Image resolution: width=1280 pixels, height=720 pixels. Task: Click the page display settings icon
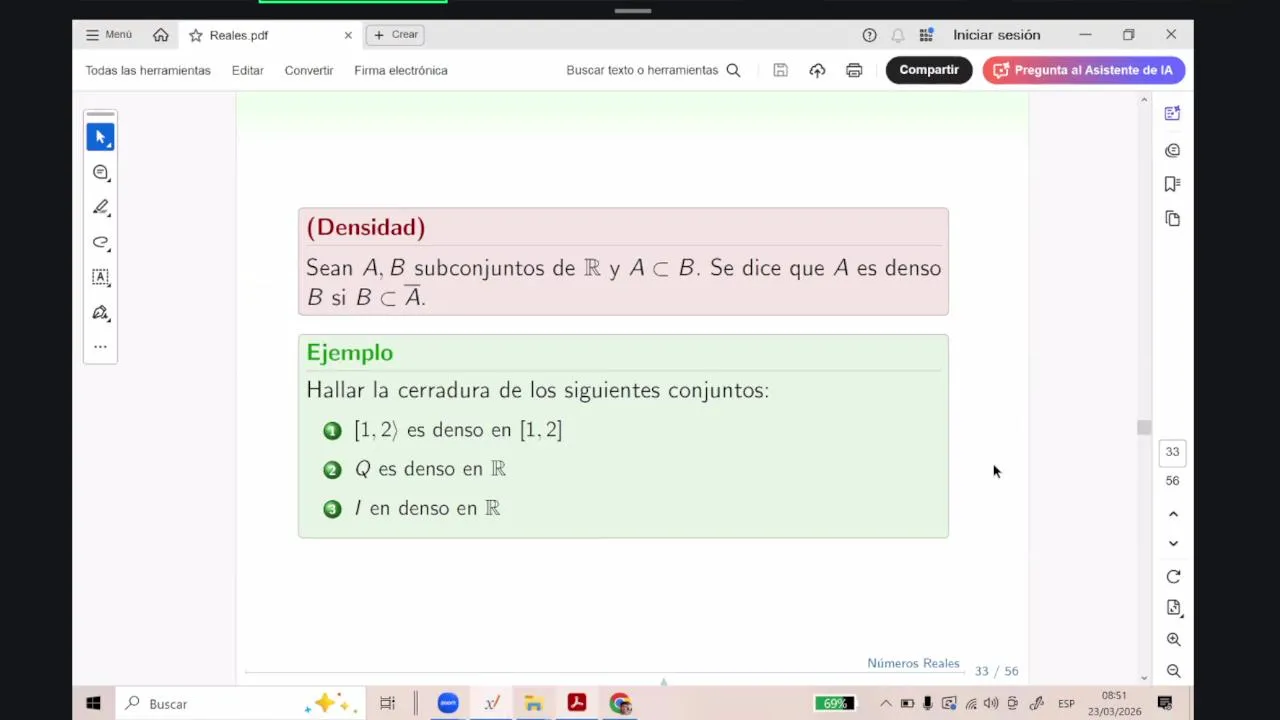tap(1173, 608)
